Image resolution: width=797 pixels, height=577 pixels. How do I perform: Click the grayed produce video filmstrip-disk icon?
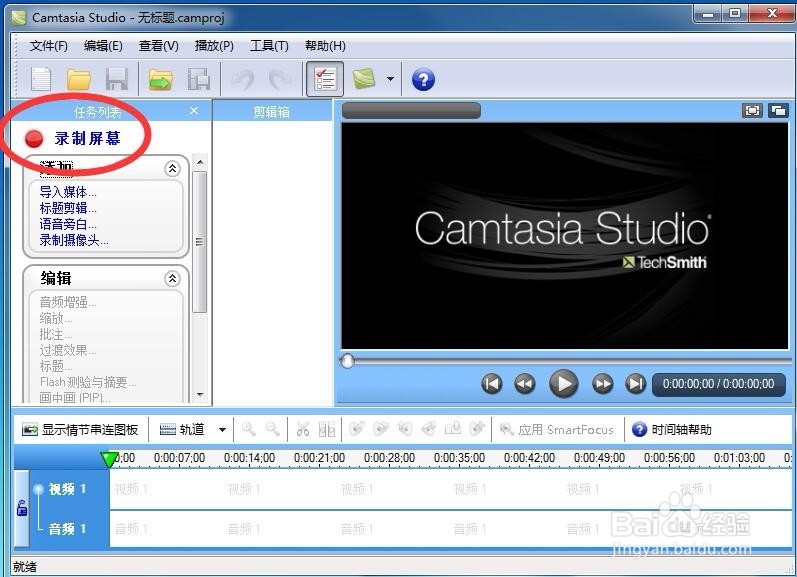coord(198,80)
